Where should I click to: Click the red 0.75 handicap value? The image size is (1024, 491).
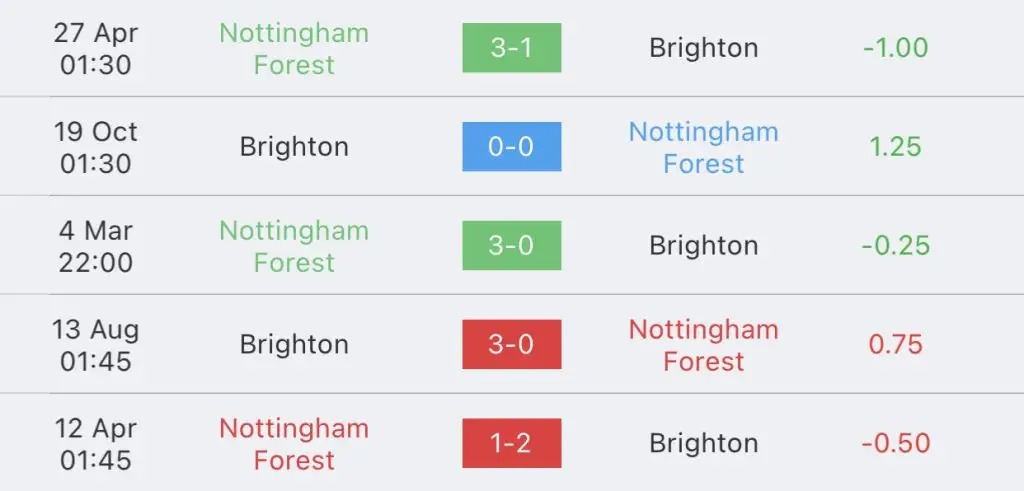pyautogui.click(x=895, y=345)
